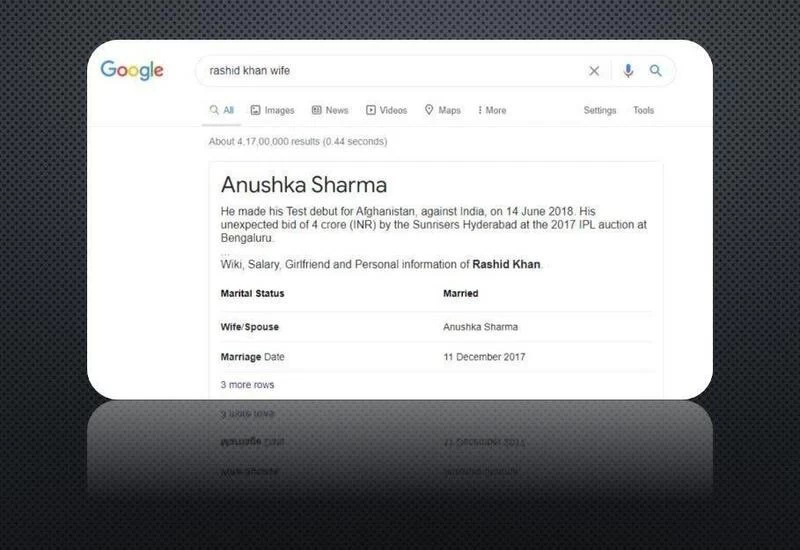Image resolution: width=800 pixels, height=550 pixels.
Task: Click snippet paragraph starting 'He made his Test debut'
Action: coord(434,224)
